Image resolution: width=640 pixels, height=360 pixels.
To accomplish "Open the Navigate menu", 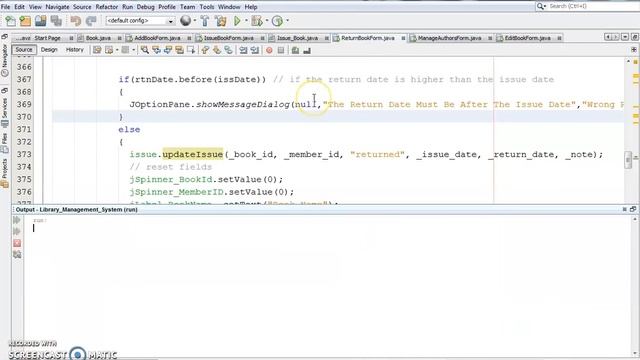I will click(x=57, y=7).
